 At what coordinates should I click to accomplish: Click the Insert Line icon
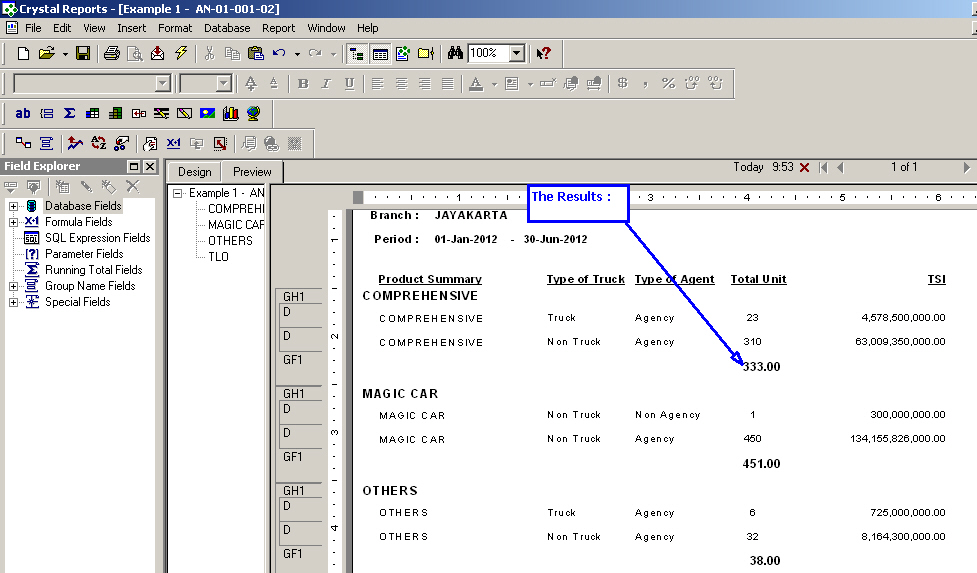tap(161, 113)
